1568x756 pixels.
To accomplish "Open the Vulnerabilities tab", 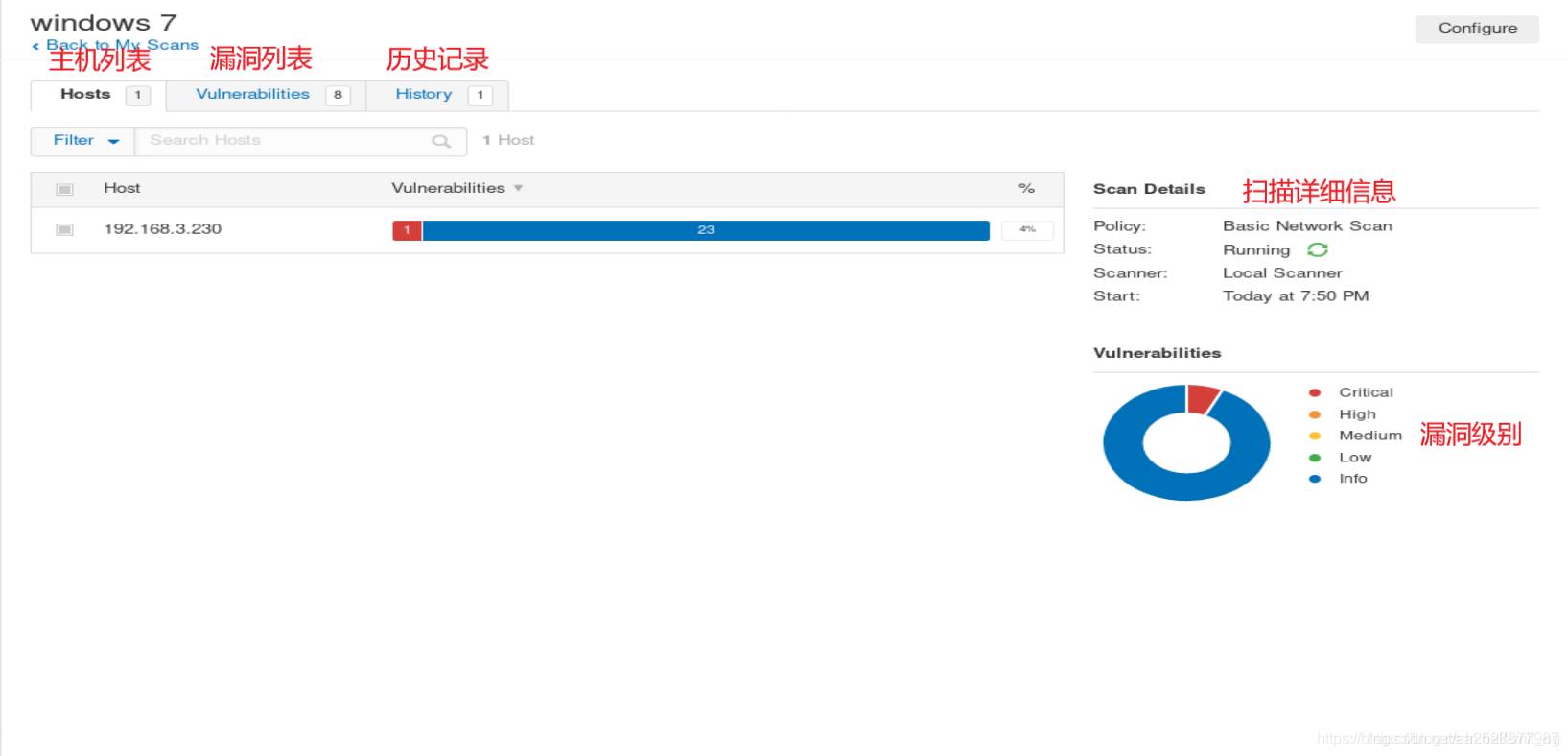I will pos(267,95).
